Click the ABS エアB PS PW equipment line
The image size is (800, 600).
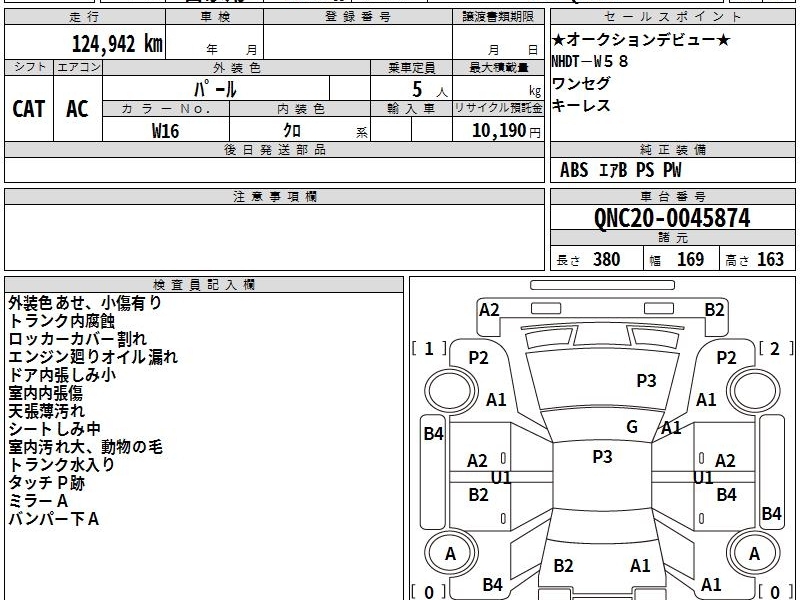pos(620,170)
